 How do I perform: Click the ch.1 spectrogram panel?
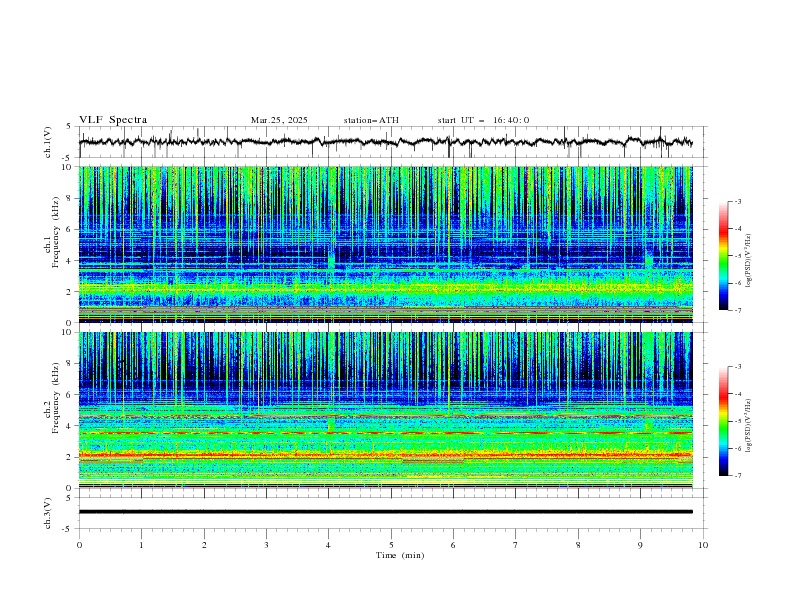point(385,244)
